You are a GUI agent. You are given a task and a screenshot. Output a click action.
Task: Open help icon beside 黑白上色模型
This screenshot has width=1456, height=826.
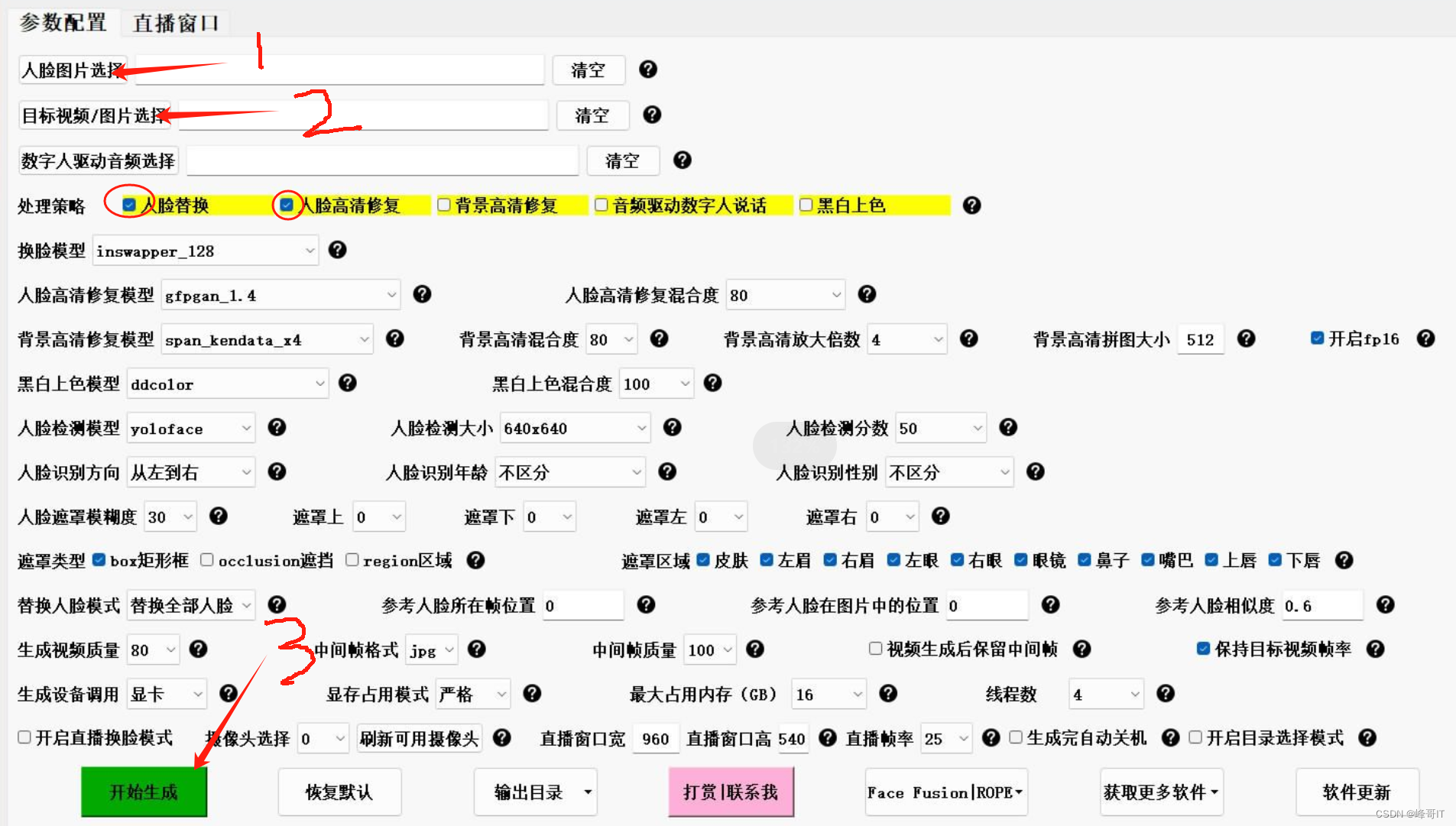point(348,383)
